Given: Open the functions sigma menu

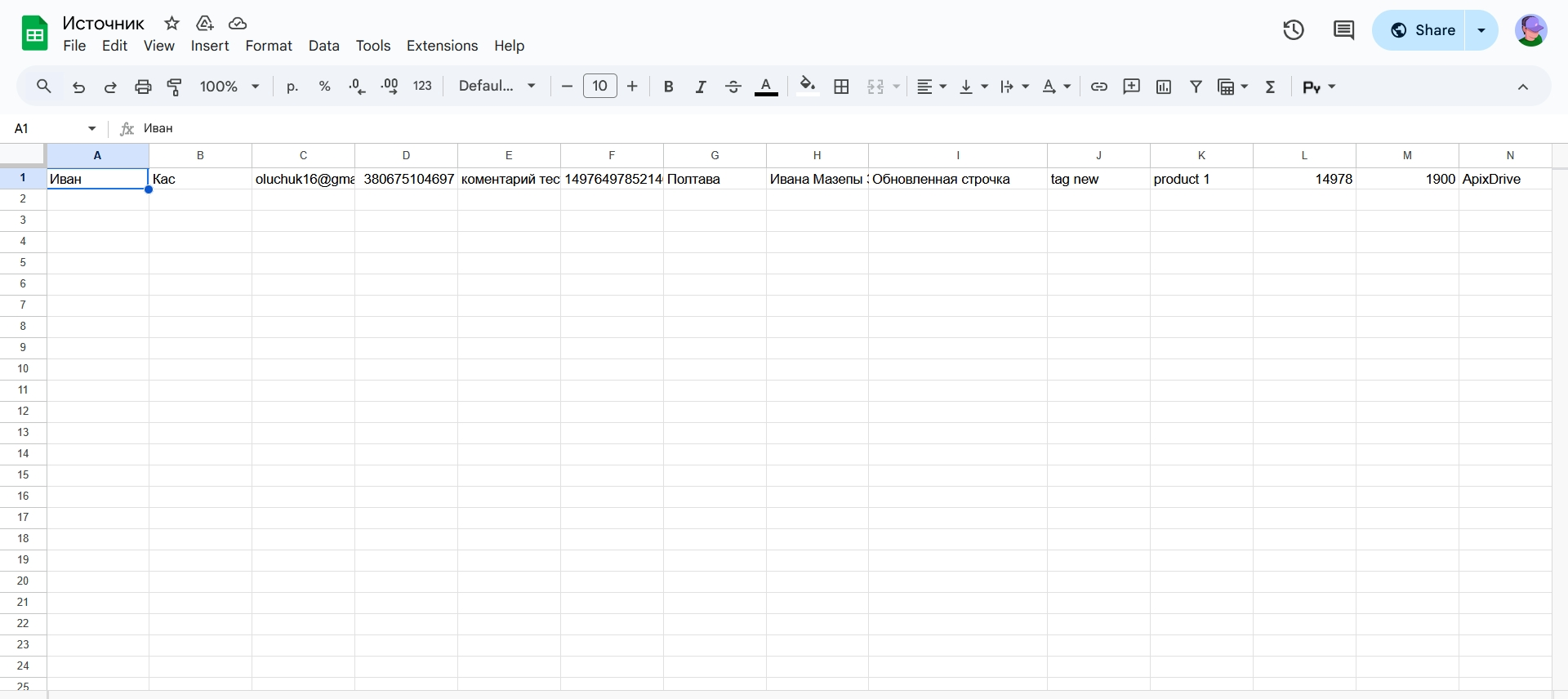Looking at the screenshot, I should coord(1271,87).
